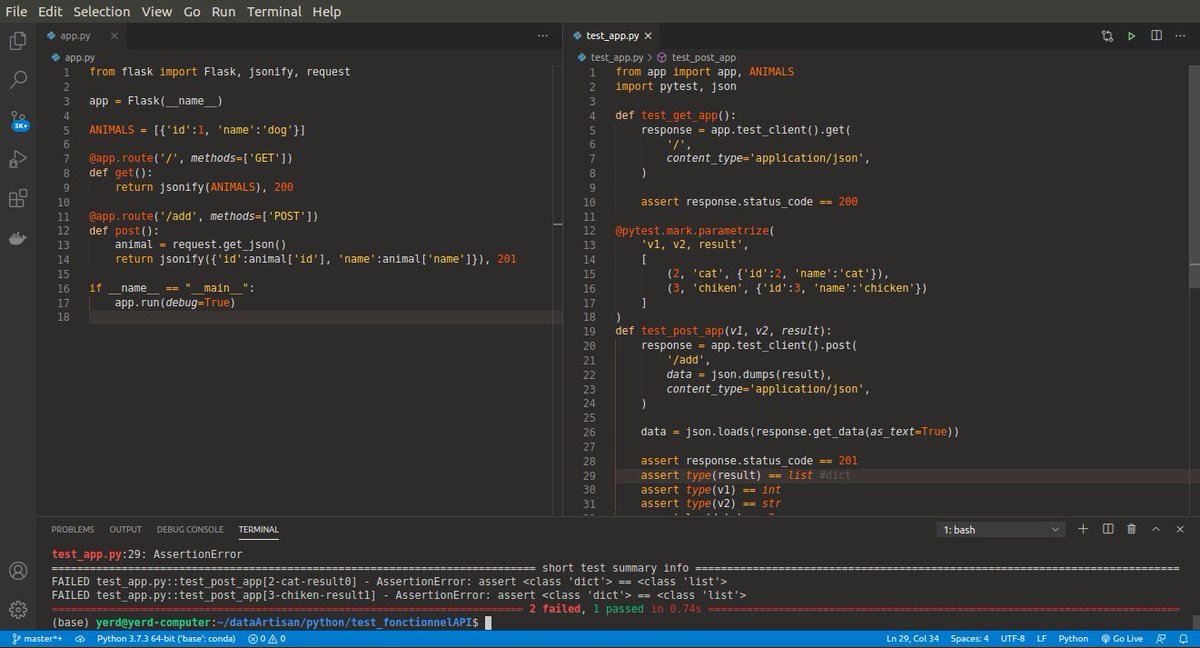Click 'def test_post_app(v1, v2, result):' line
Screen dimensions: 1200x648
click(x=723, y=331)
